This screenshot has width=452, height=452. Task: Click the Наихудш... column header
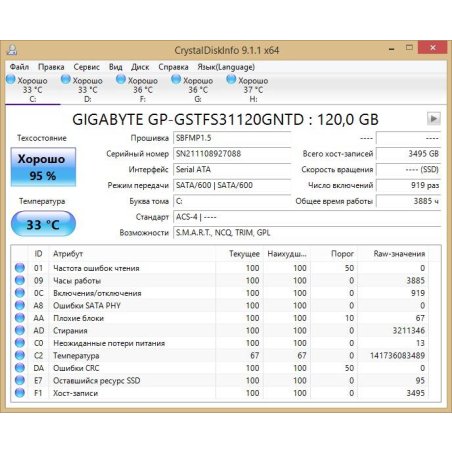coord(287,254)
